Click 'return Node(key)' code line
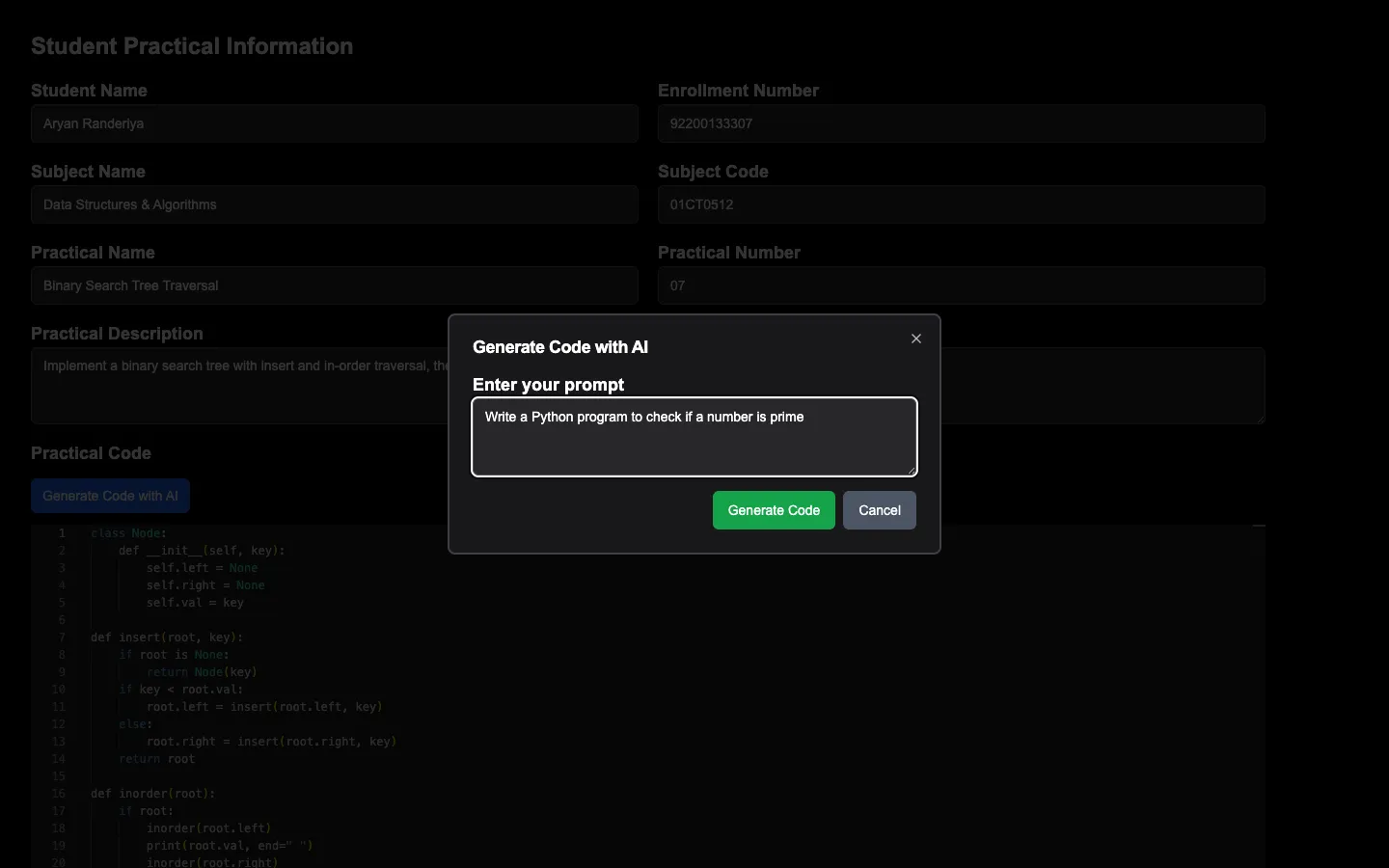Image resolution: width=1389 pixels, height=868 pixels. tap(203, 672)
